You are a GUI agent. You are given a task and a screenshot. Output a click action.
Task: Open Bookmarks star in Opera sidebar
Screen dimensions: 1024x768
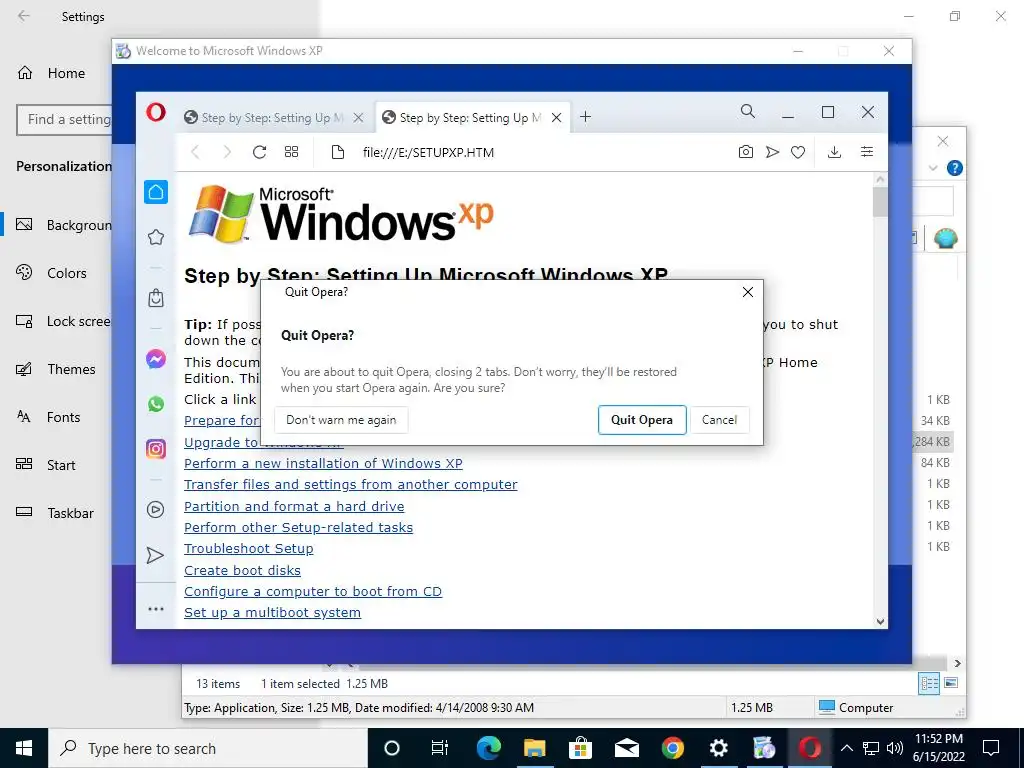pos(155,237)
